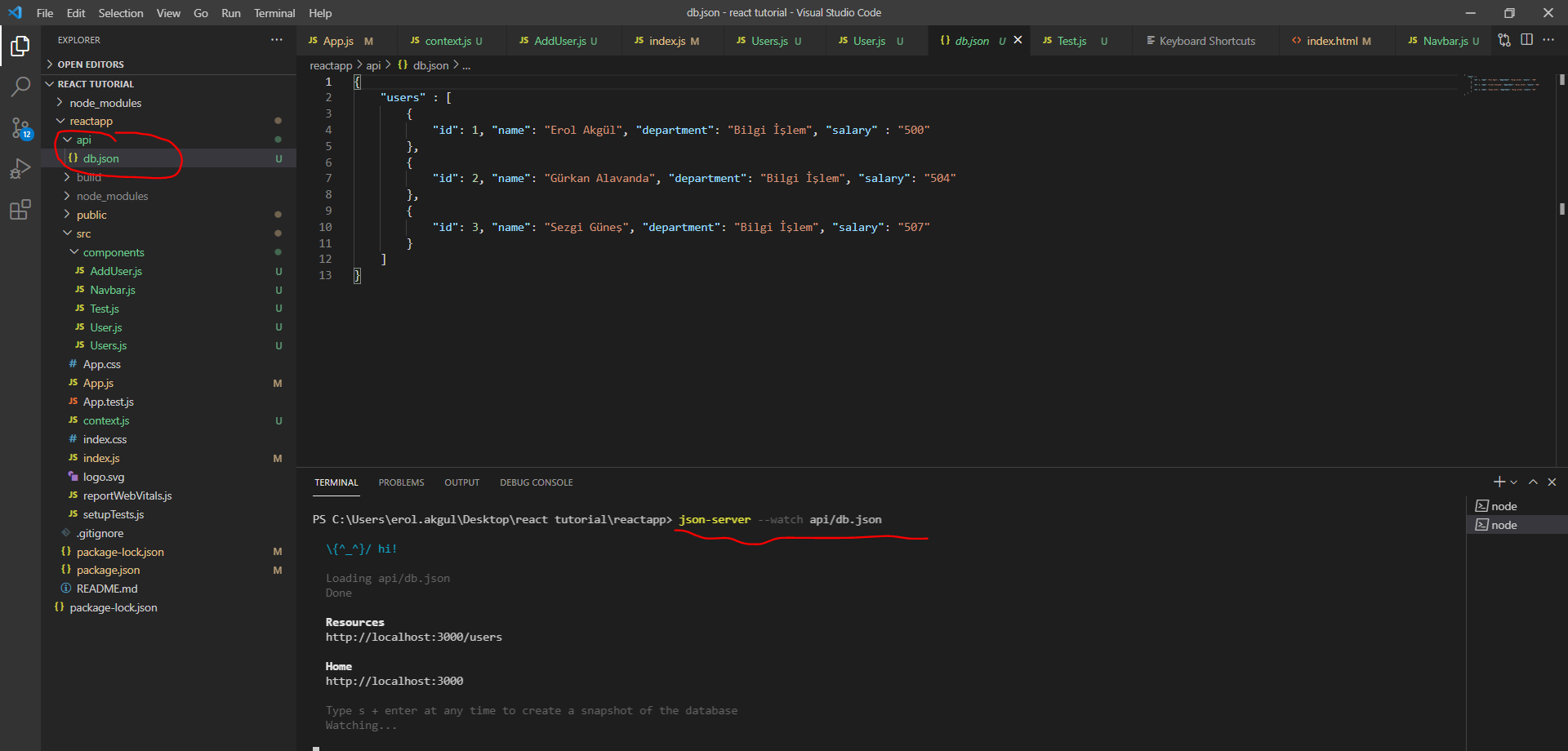
Task: Click the Split Editor Right icon
Action: 1526,40
